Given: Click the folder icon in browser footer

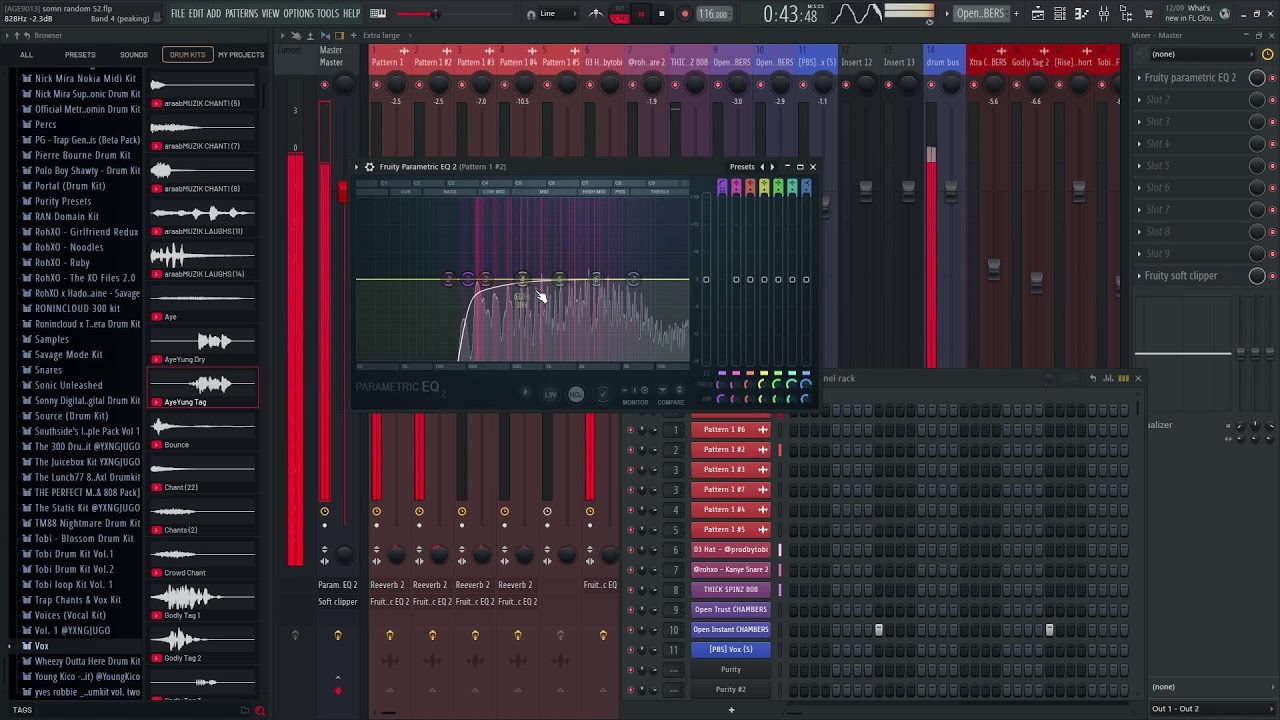Looking at the screenshot, I should [x=245, y=711].
